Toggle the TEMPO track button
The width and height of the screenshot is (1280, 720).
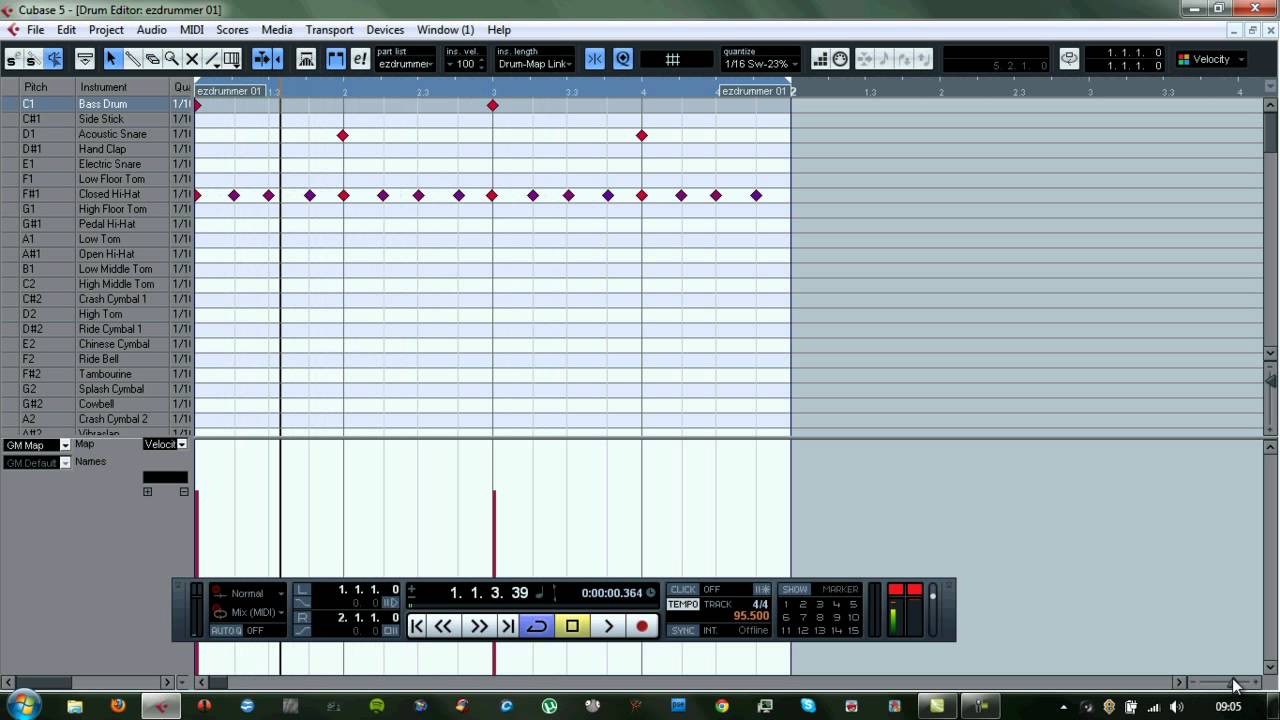(683, 604)
